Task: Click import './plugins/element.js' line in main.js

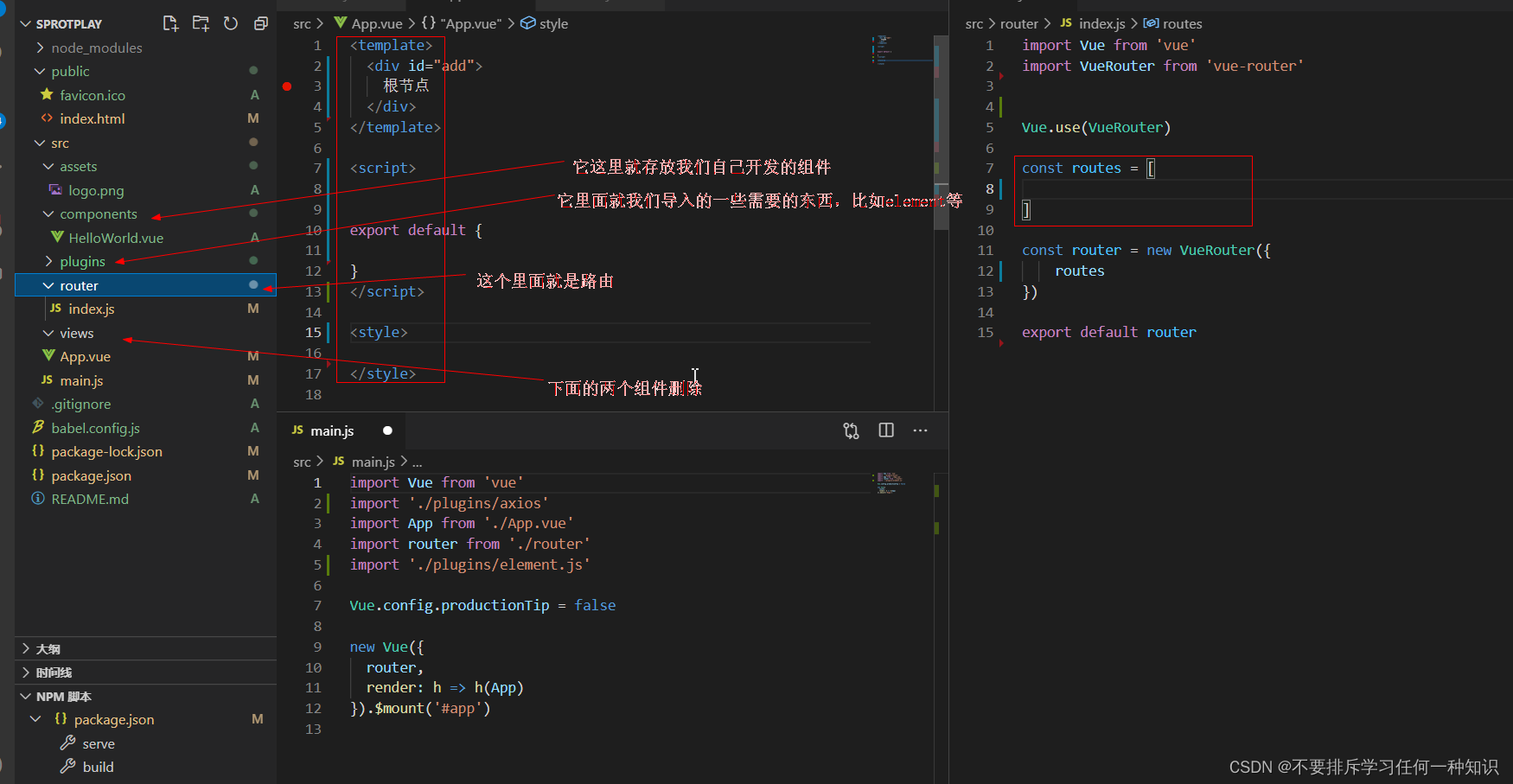Action: (x=470, y=564)
